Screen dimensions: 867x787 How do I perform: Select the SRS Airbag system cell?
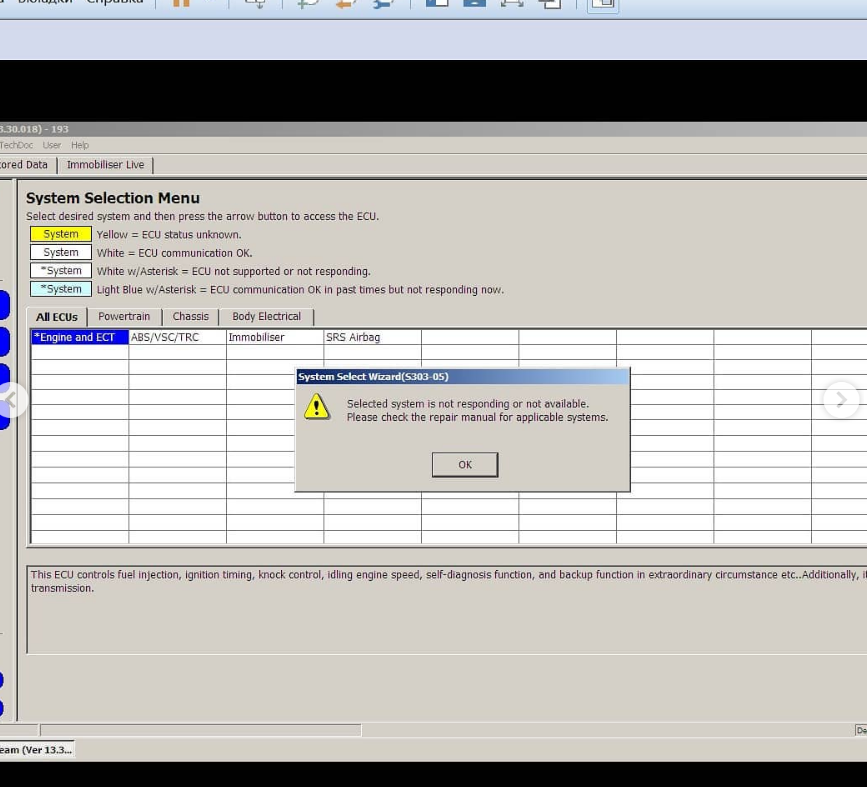tap(372, 337)
